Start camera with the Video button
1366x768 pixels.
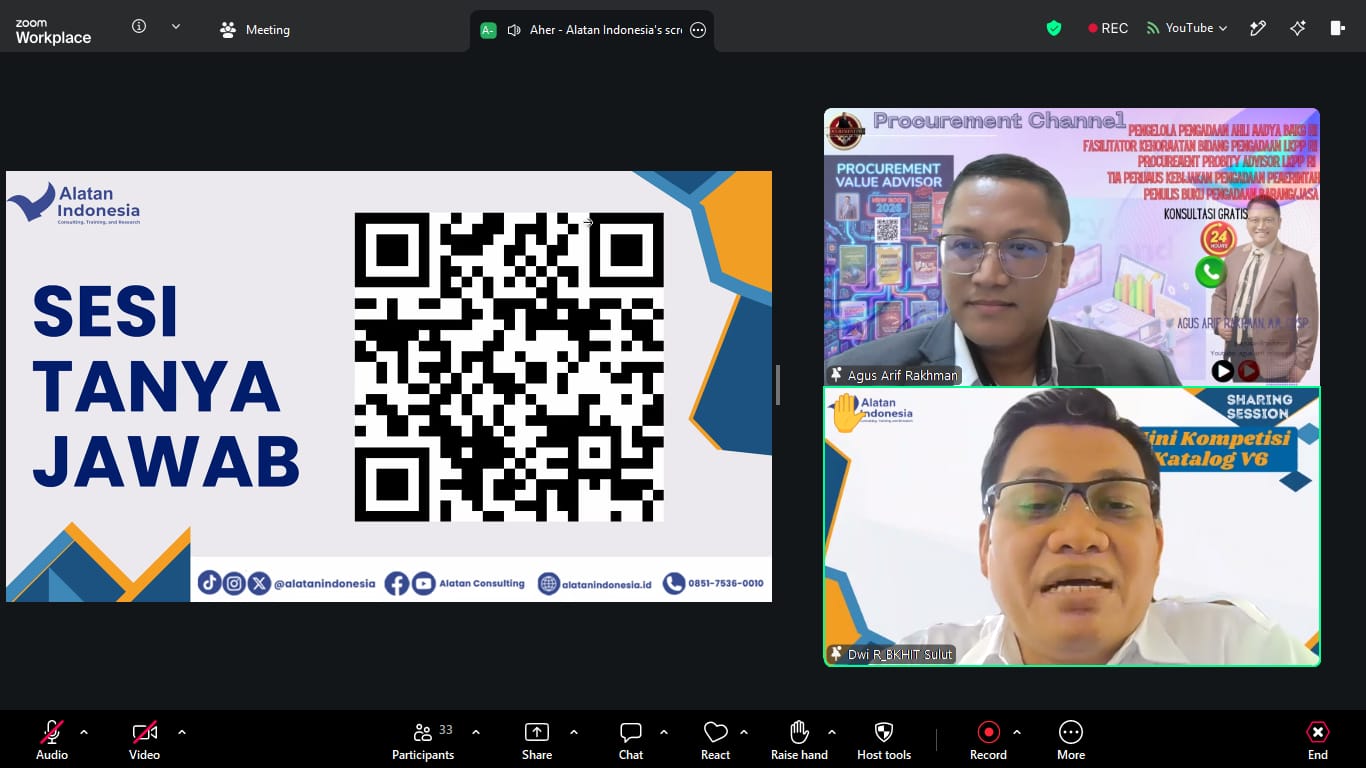(x=144, y=740)
